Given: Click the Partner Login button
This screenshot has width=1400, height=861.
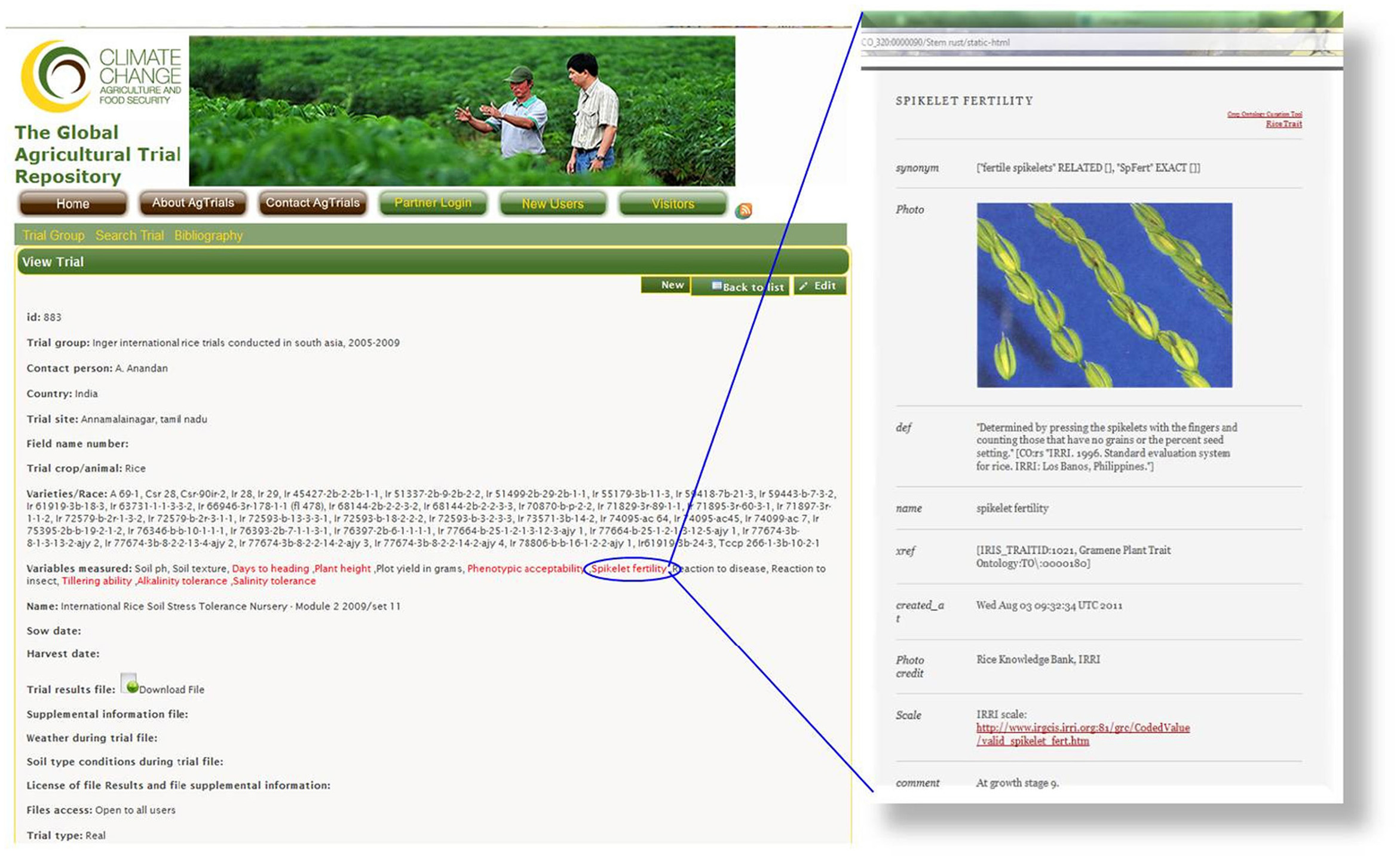Looking at the screenshot, I should pyautogui.click(x=433, y=203).
